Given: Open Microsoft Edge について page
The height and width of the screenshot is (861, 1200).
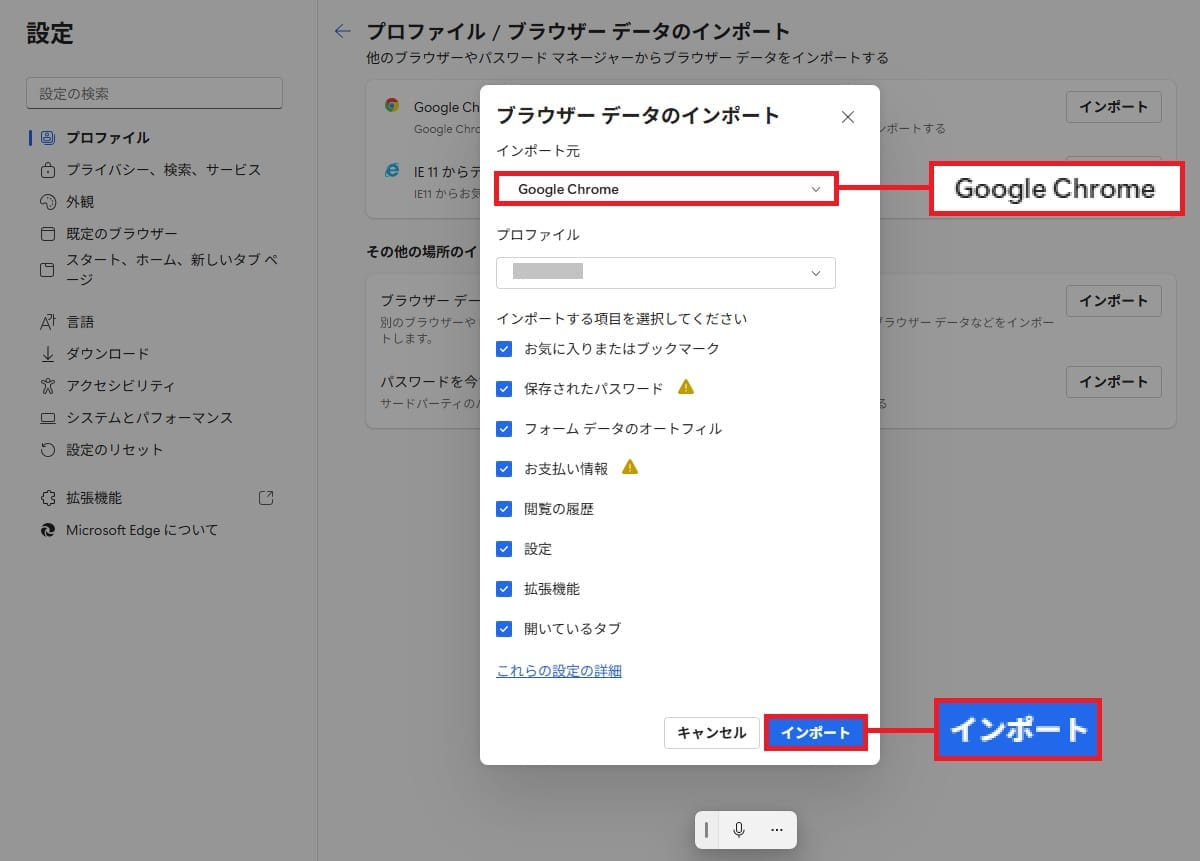Looking at the screenshot, I should point(142,530).
